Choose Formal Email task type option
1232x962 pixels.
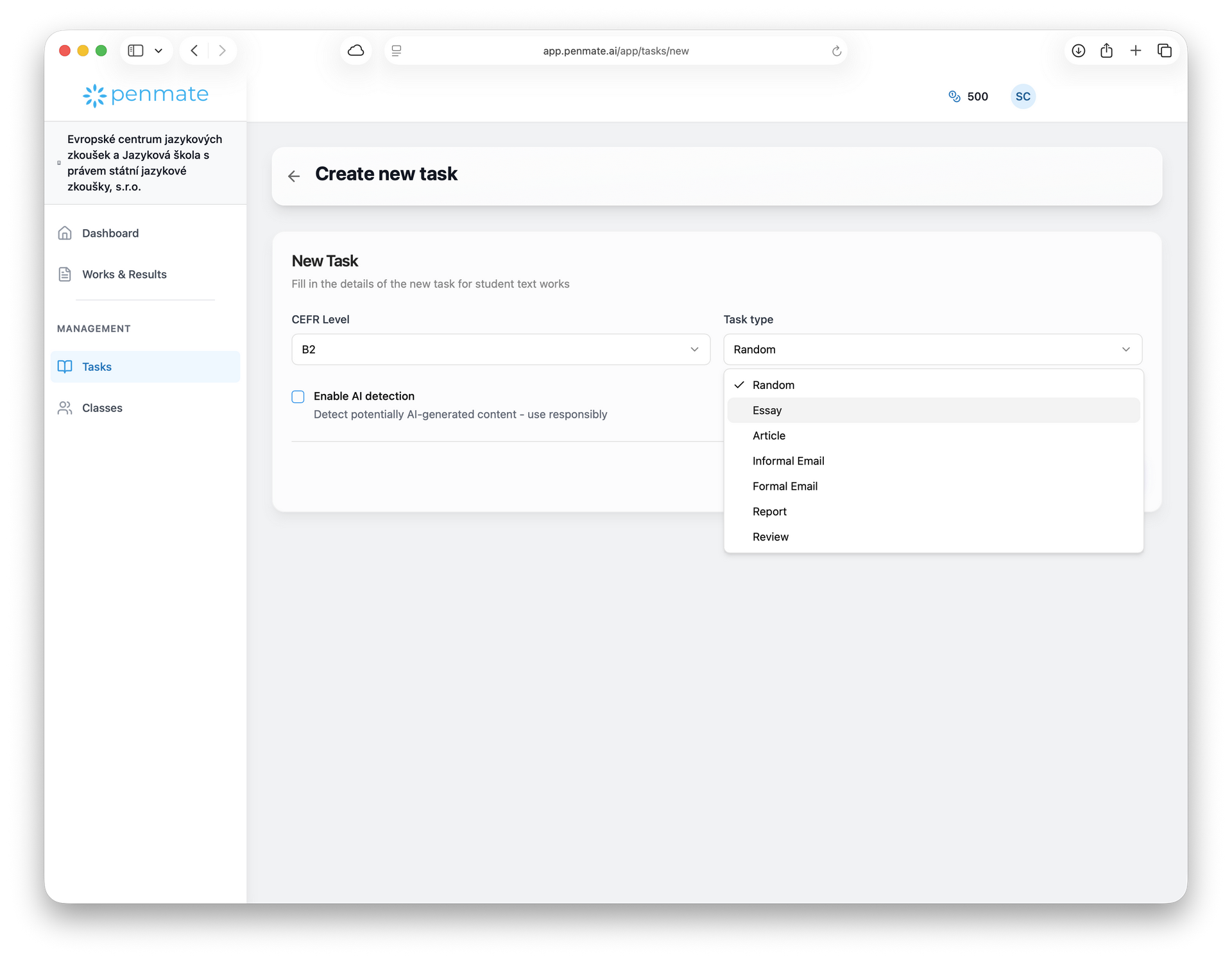point(785,486)
